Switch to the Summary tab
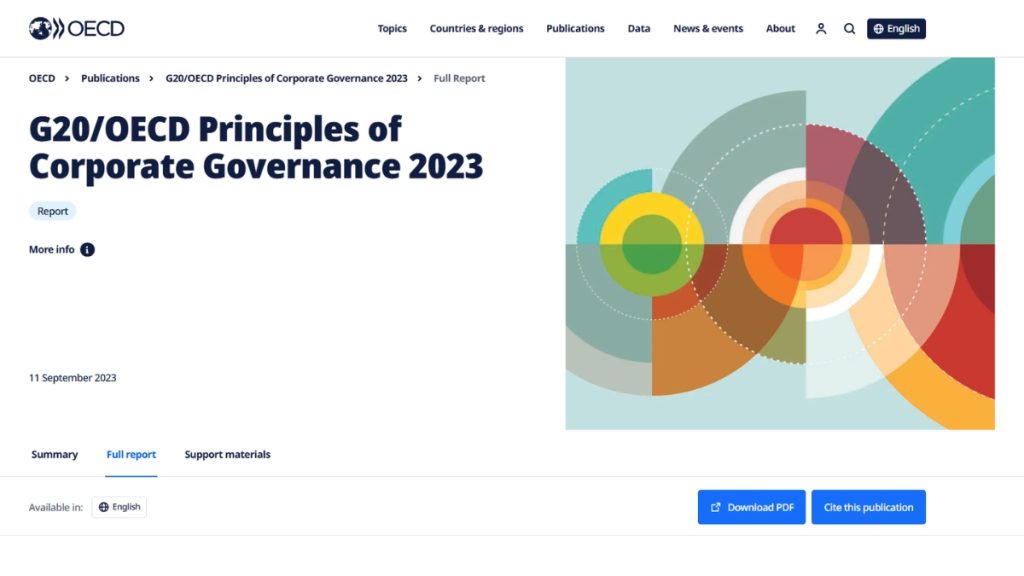The image size is (1024, 576). [x=54, y=455]
